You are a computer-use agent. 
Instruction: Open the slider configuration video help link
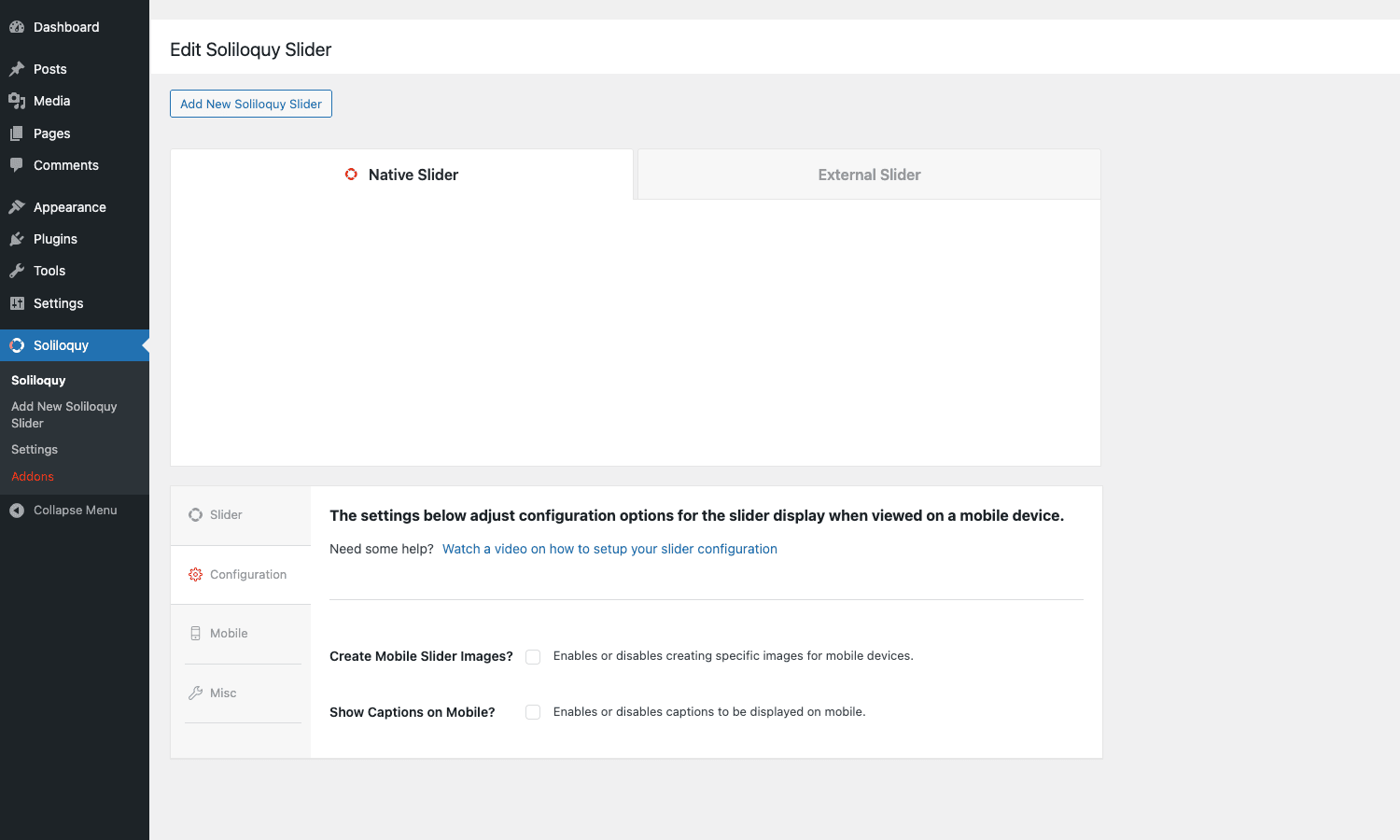pyautogui.click(x=609, y=549)
